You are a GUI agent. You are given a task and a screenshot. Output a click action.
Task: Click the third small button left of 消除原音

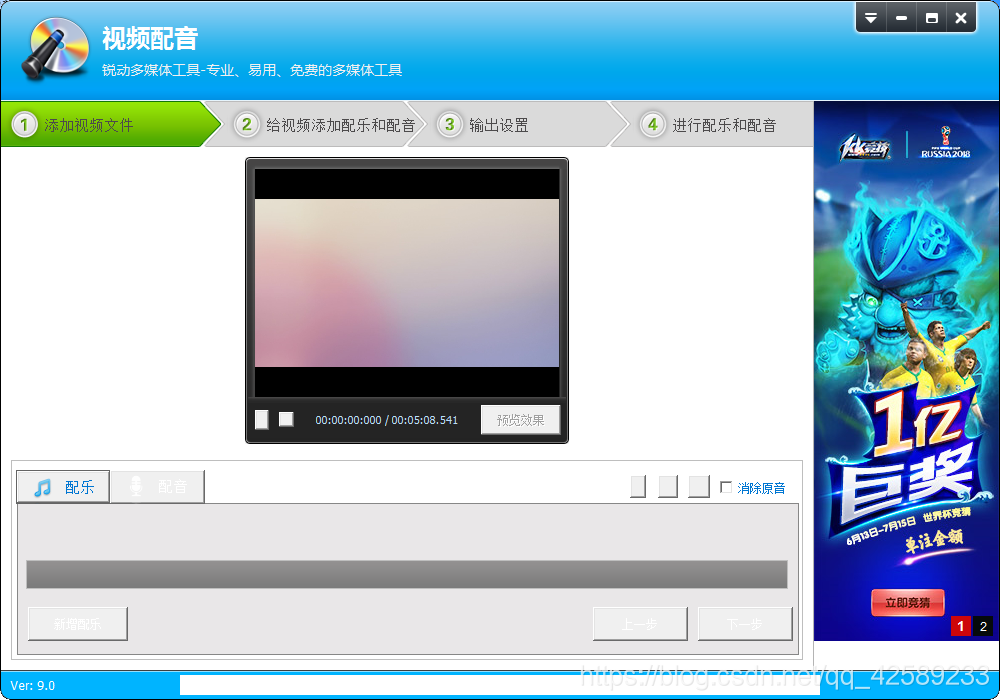699,486
